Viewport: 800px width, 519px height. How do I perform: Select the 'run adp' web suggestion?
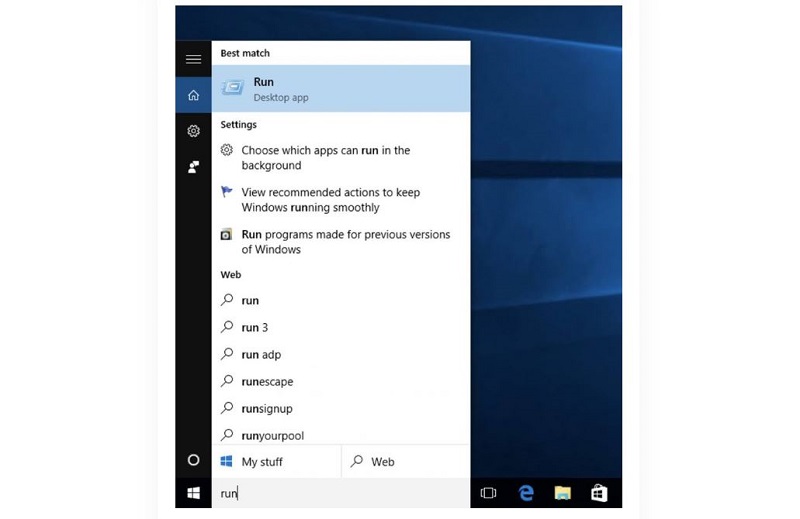point(341,354)
